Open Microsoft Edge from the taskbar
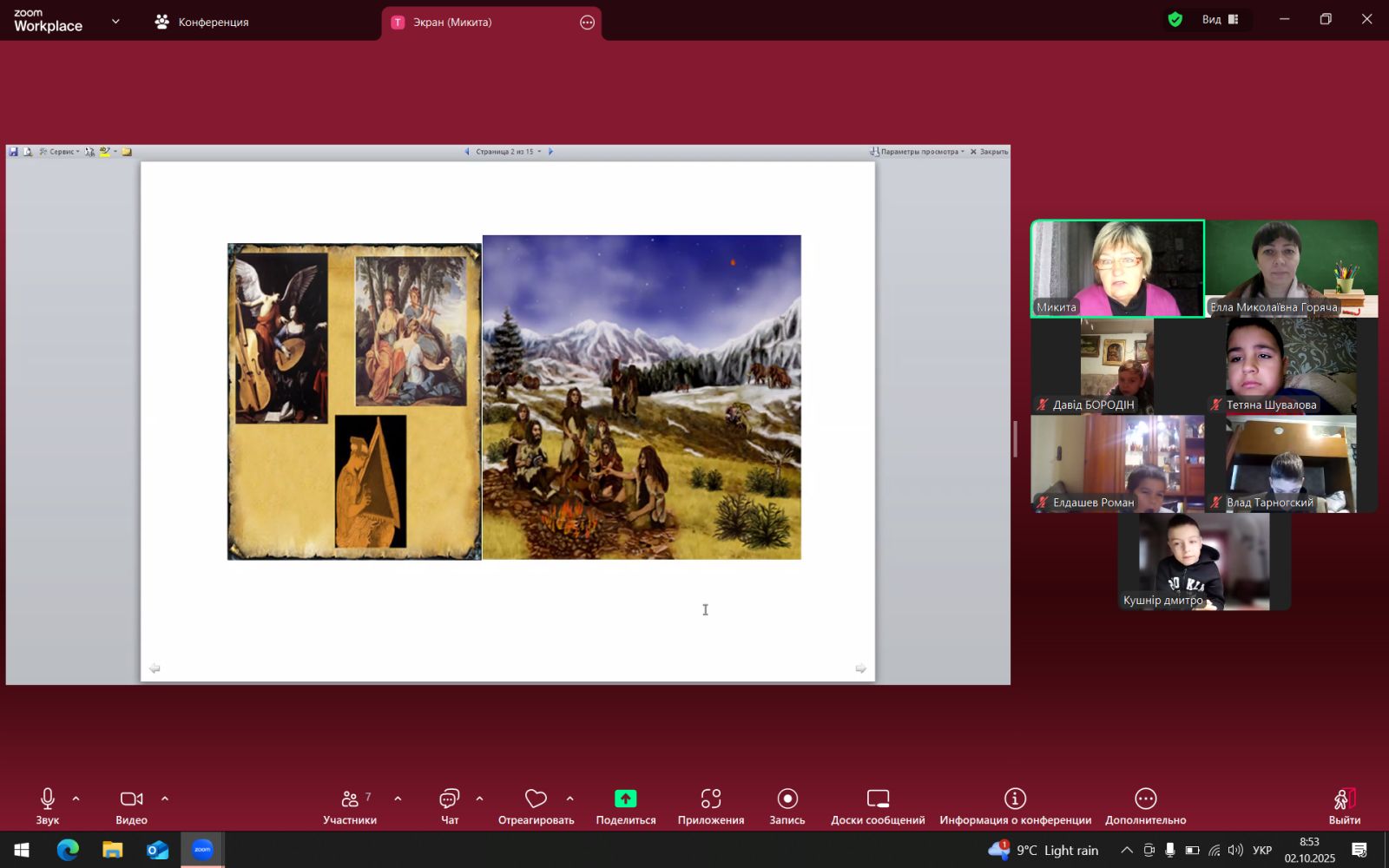The image size is (1389, 868). point(68,850)
